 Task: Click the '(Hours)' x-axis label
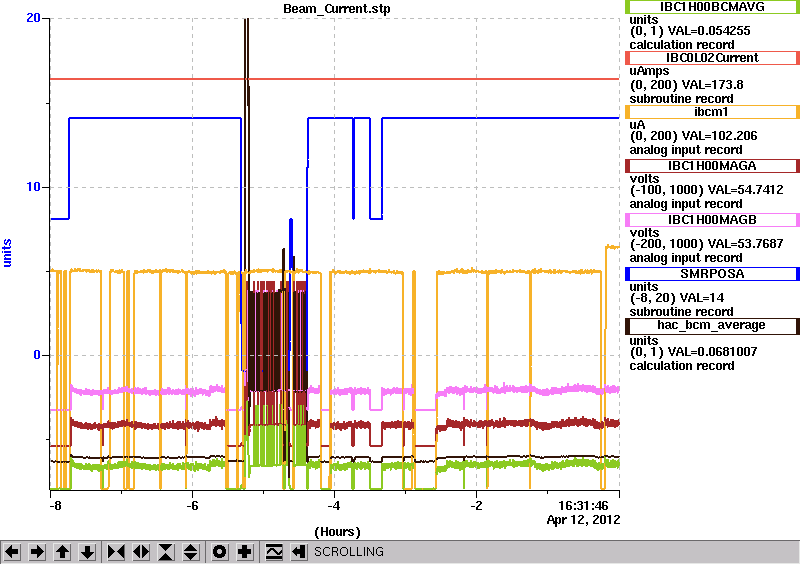coord(337,532)
